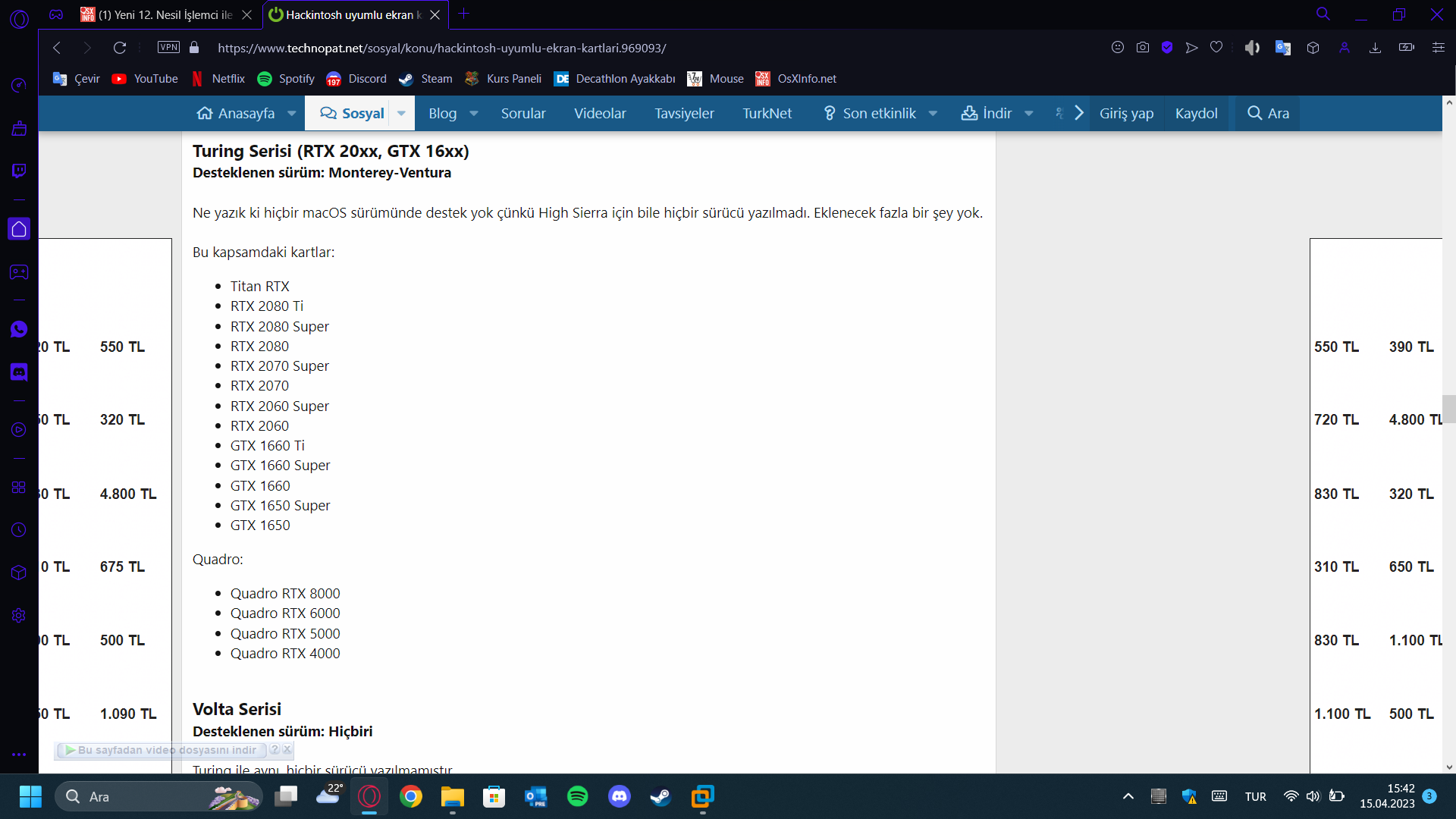Go back to previous page
1456x819 pixels.
point(57,48)
